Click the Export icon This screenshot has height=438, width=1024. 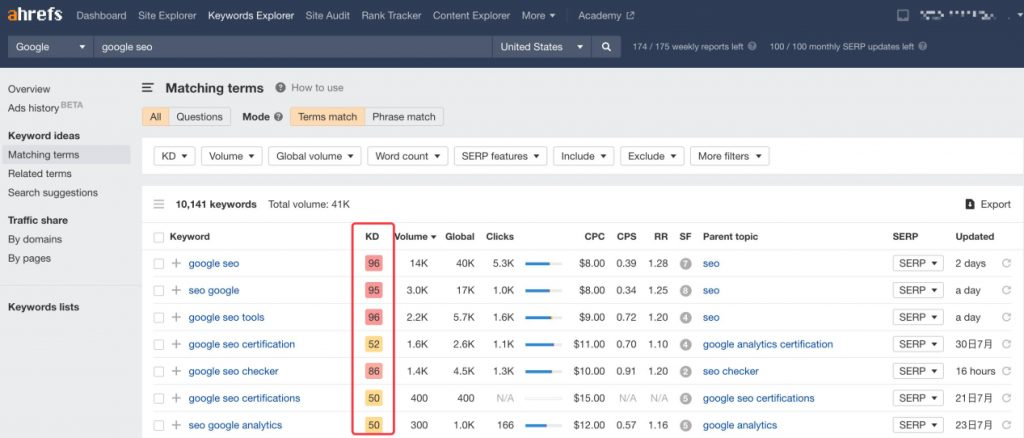tap(970, 204)
